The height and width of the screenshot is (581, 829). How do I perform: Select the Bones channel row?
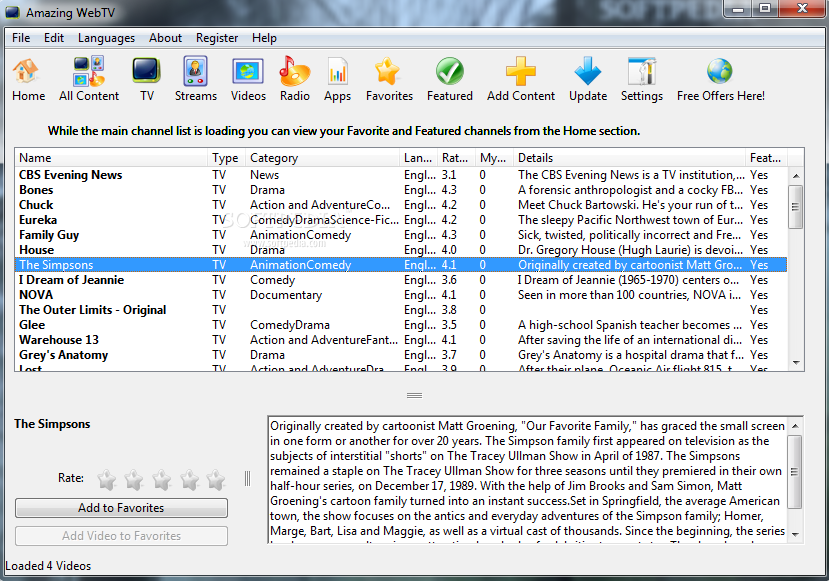401,190
